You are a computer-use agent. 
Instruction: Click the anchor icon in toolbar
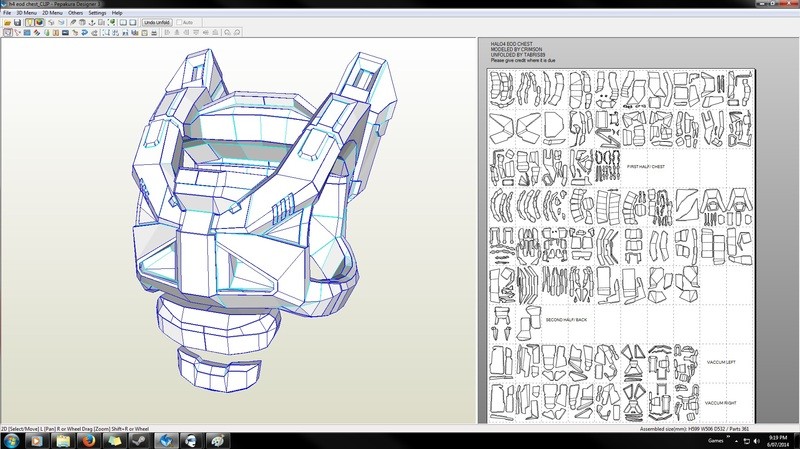92,22
